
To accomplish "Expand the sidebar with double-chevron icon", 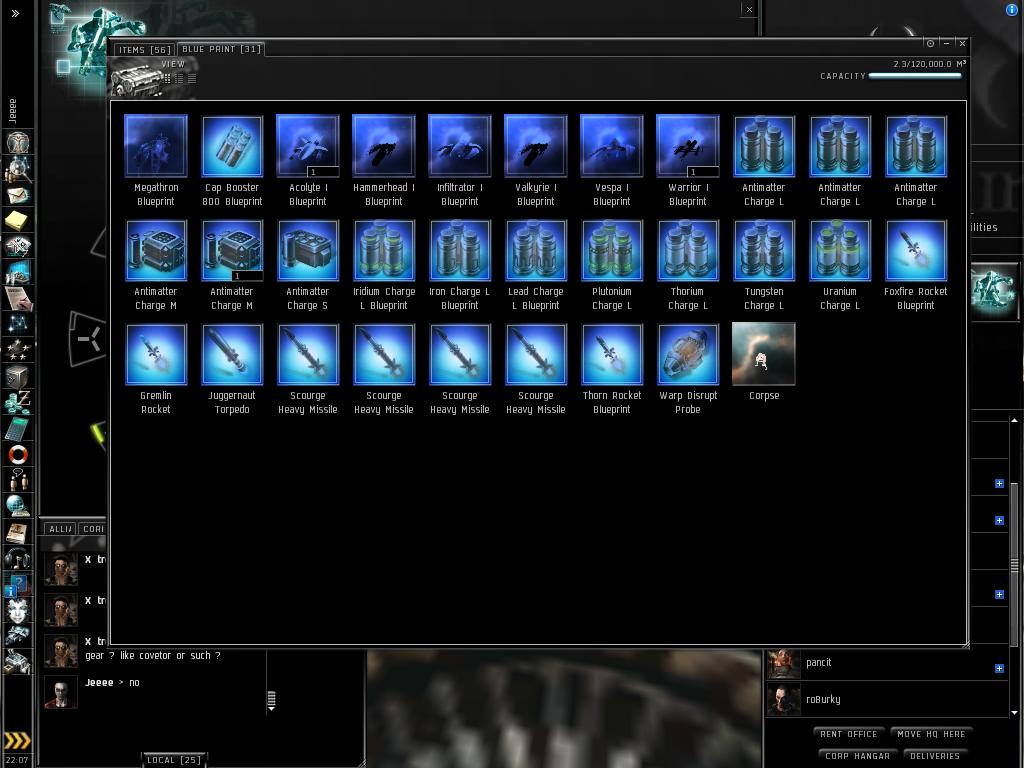I will point(16,13).
